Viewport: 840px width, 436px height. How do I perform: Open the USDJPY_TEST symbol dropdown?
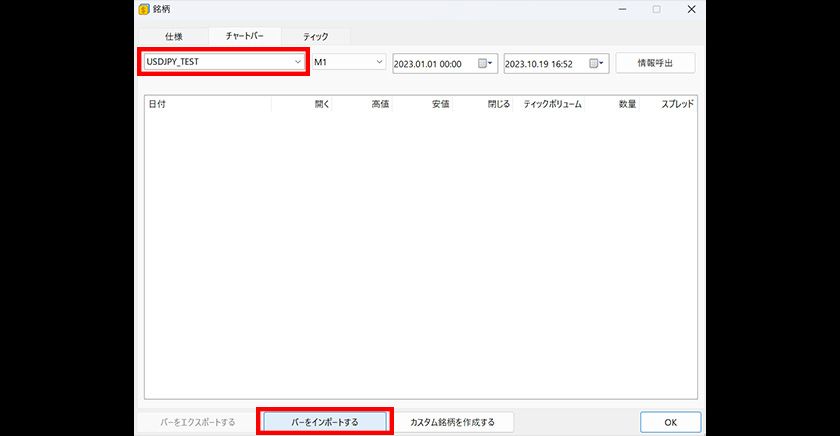(x=224, y=62)
